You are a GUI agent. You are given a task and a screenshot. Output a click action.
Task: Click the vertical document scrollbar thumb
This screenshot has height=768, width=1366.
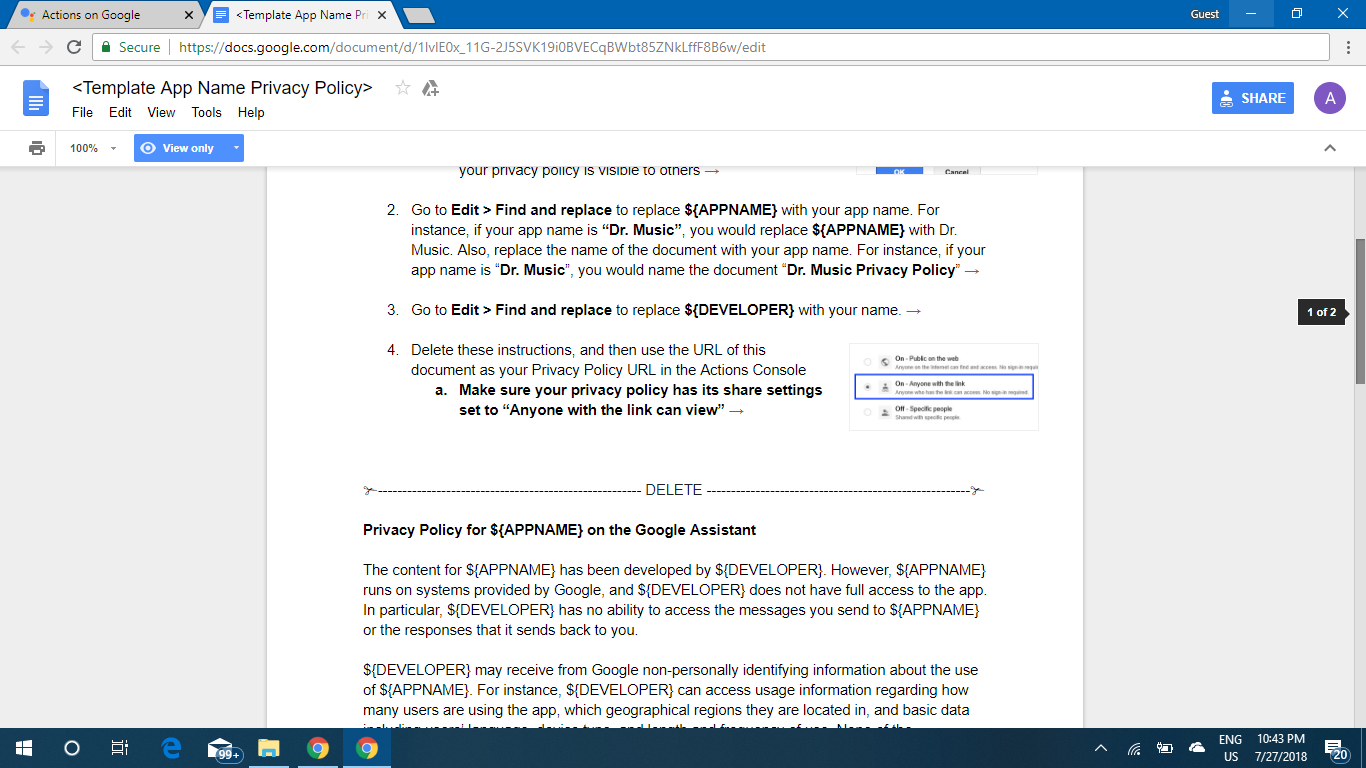click(x=1360, y=311)
